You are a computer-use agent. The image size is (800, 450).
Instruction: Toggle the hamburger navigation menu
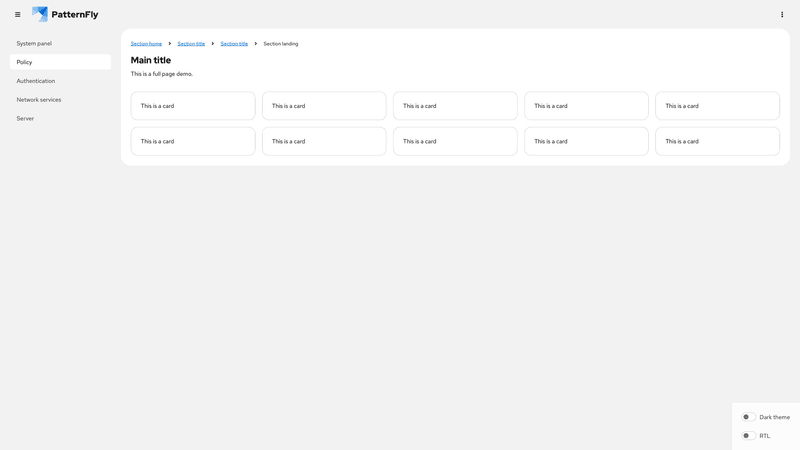[18, 15]
